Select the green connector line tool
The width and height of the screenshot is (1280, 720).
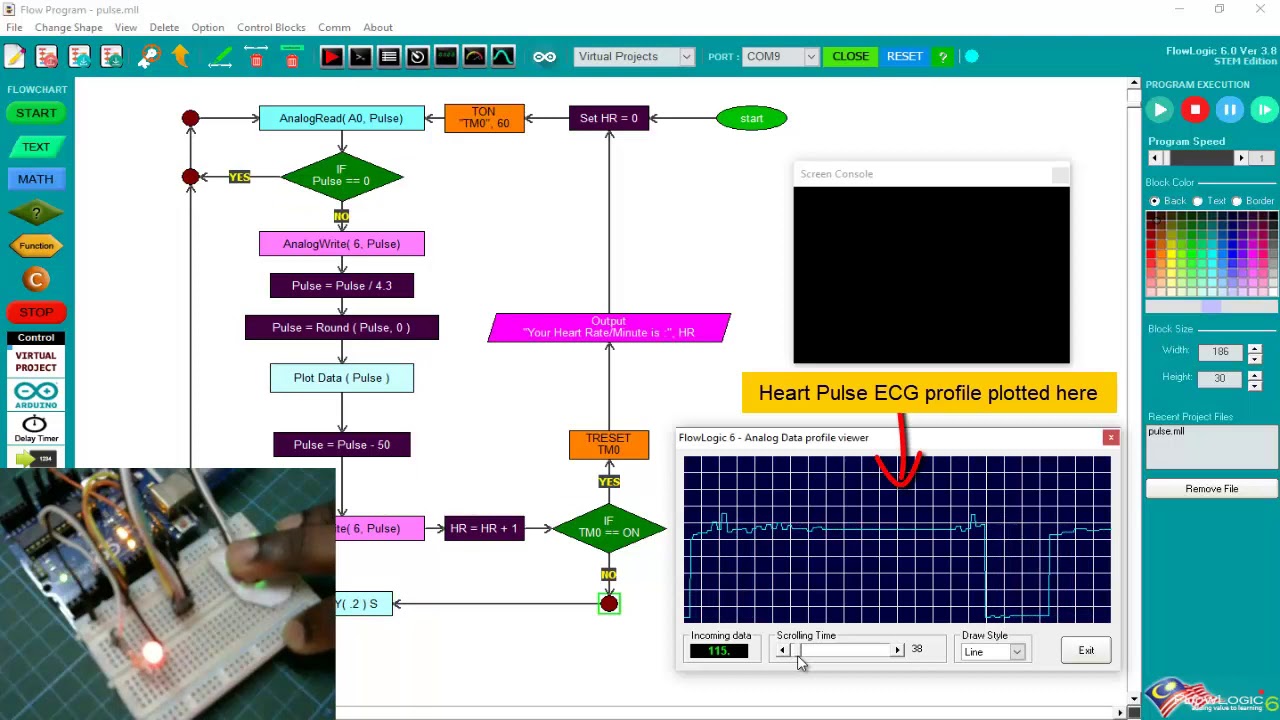[x=220, y=57]
